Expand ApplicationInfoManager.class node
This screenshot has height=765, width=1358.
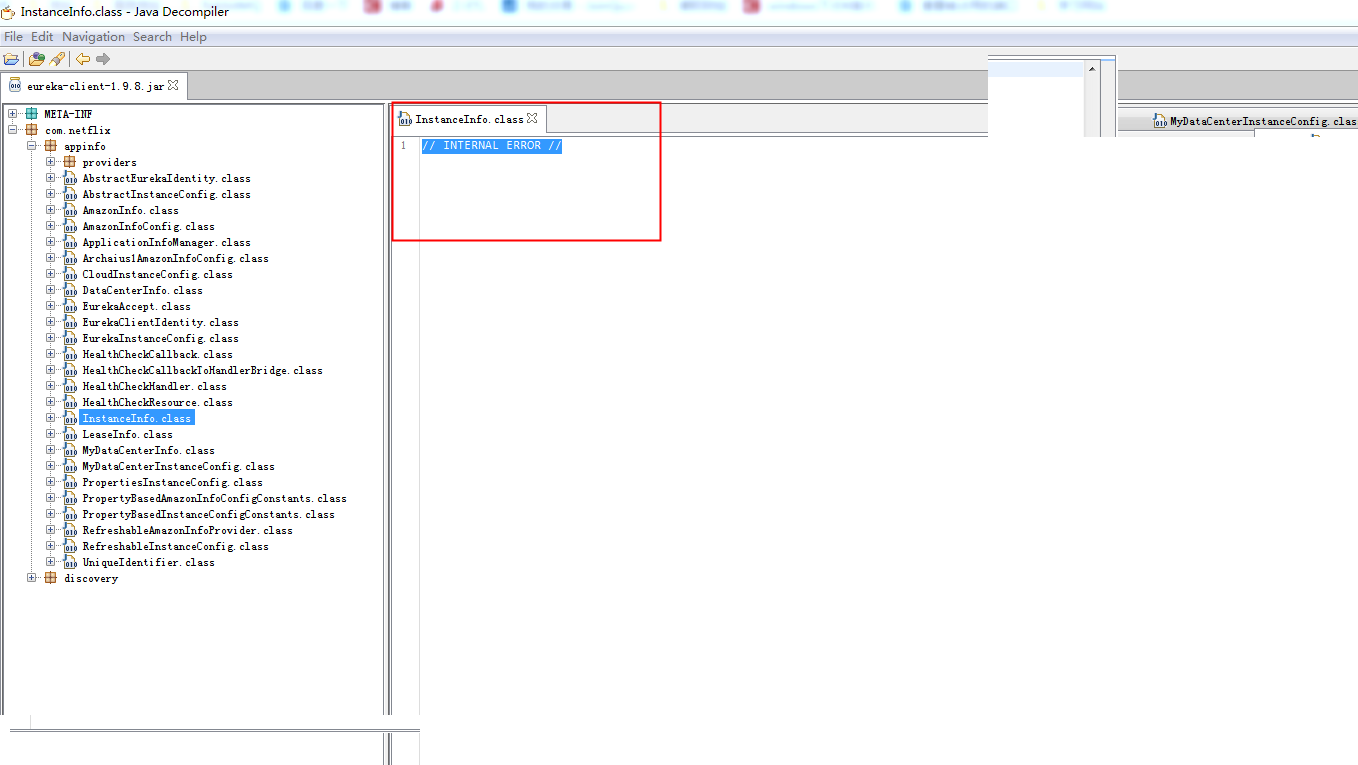click(51, 242)
